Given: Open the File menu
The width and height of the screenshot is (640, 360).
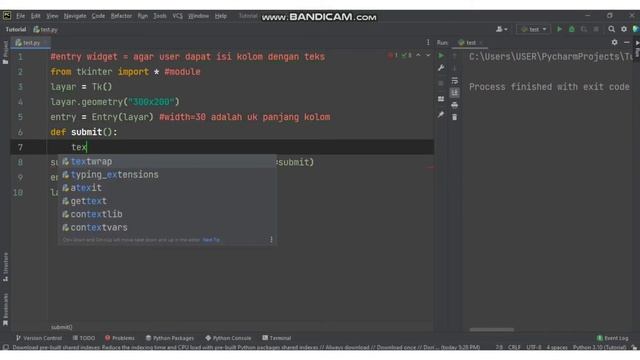Looking at the screenshot, I should [x=20, y=16].
